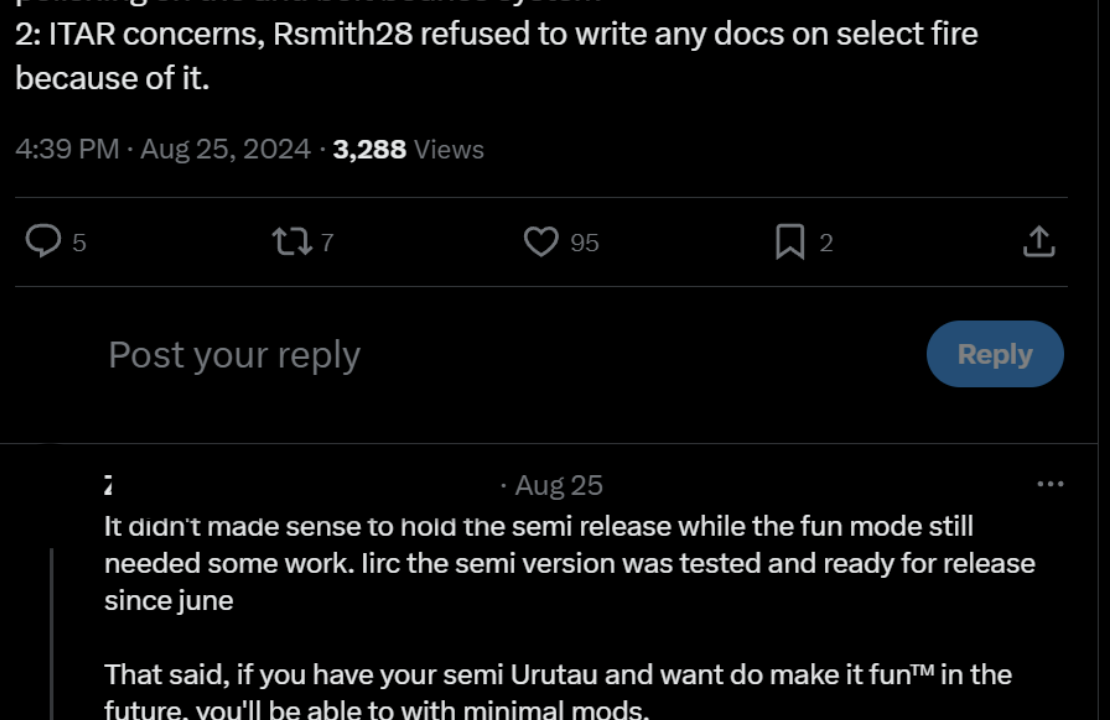Select the ITAR concerns post text
This screenshot has width=1110, height=720.
coord(496,55)
